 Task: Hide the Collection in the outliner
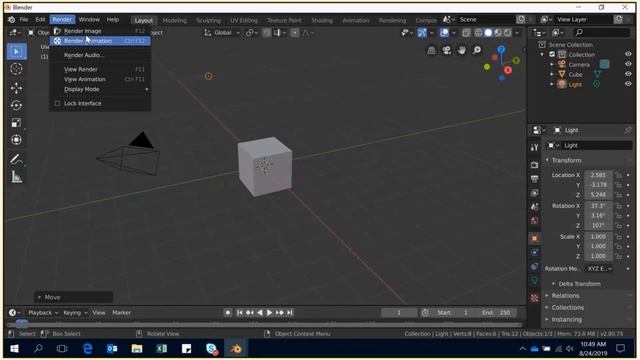[628, 54]
